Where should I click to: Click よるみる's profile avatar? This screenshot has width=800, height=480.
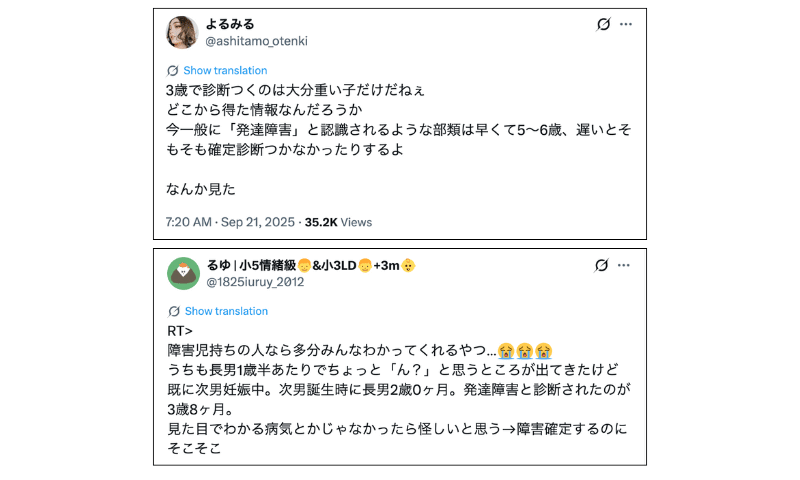point(182,32)
